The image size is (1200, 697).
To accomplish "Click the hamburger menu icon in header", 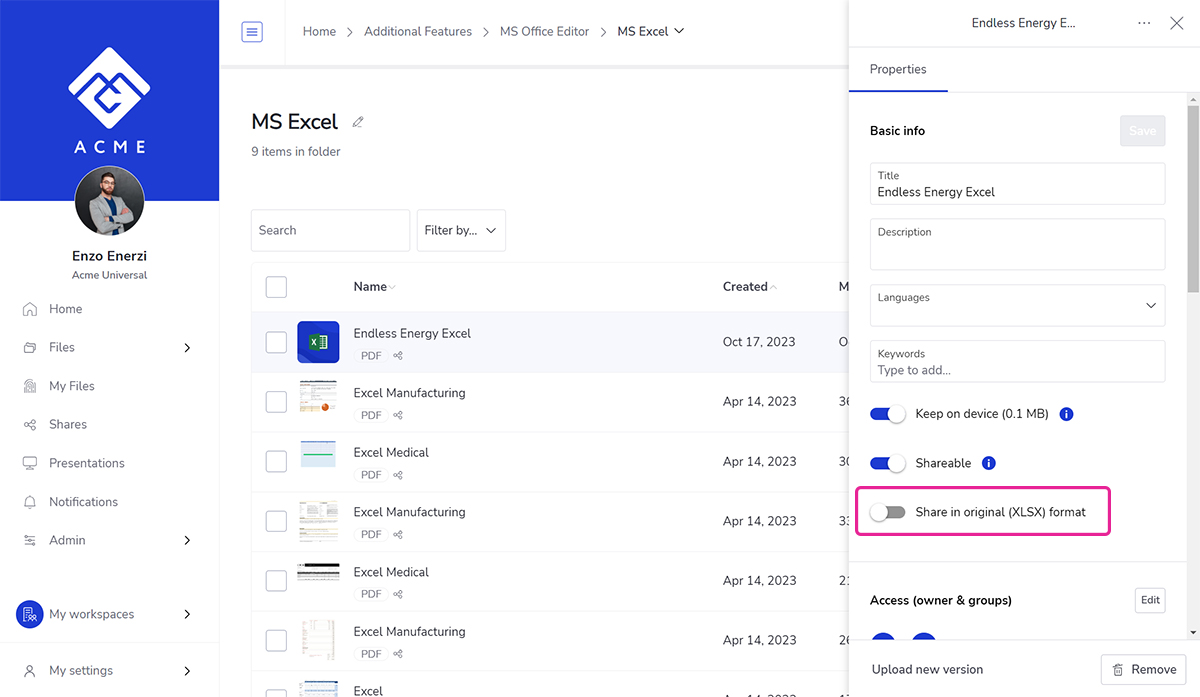I will 252,32.
